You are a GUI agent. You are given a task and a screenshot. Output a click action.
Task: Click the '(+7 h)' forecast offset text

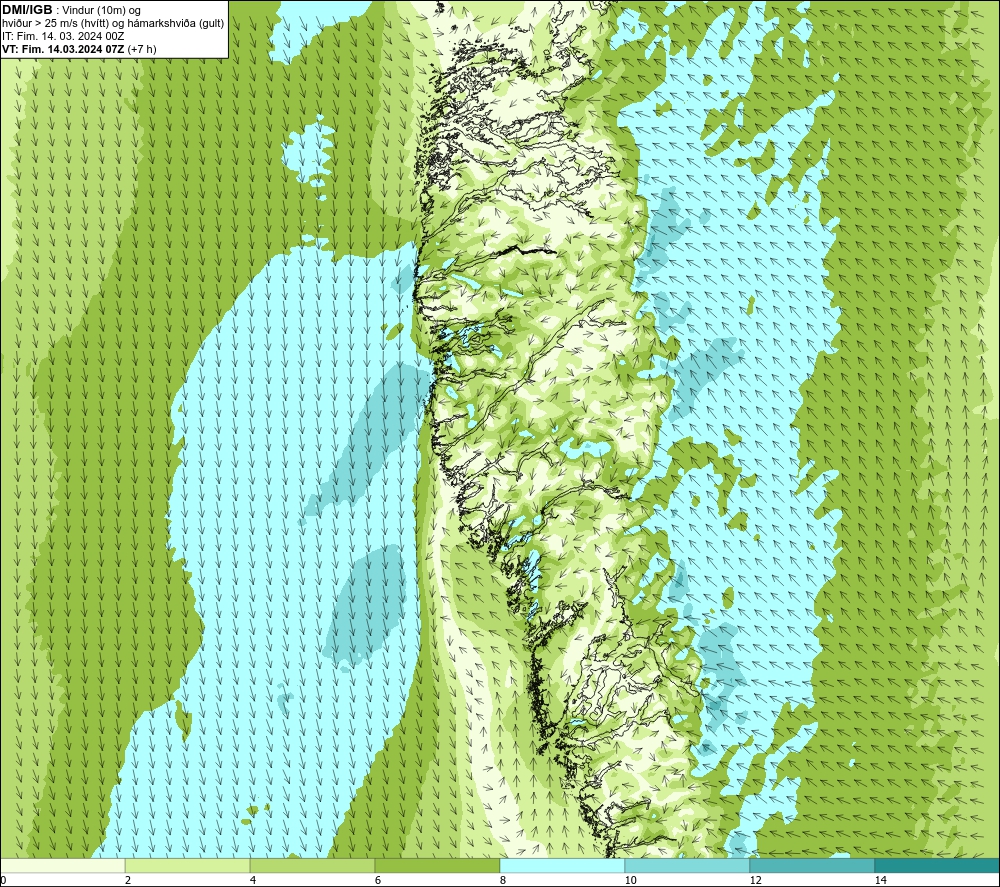(x=142, y=49)
